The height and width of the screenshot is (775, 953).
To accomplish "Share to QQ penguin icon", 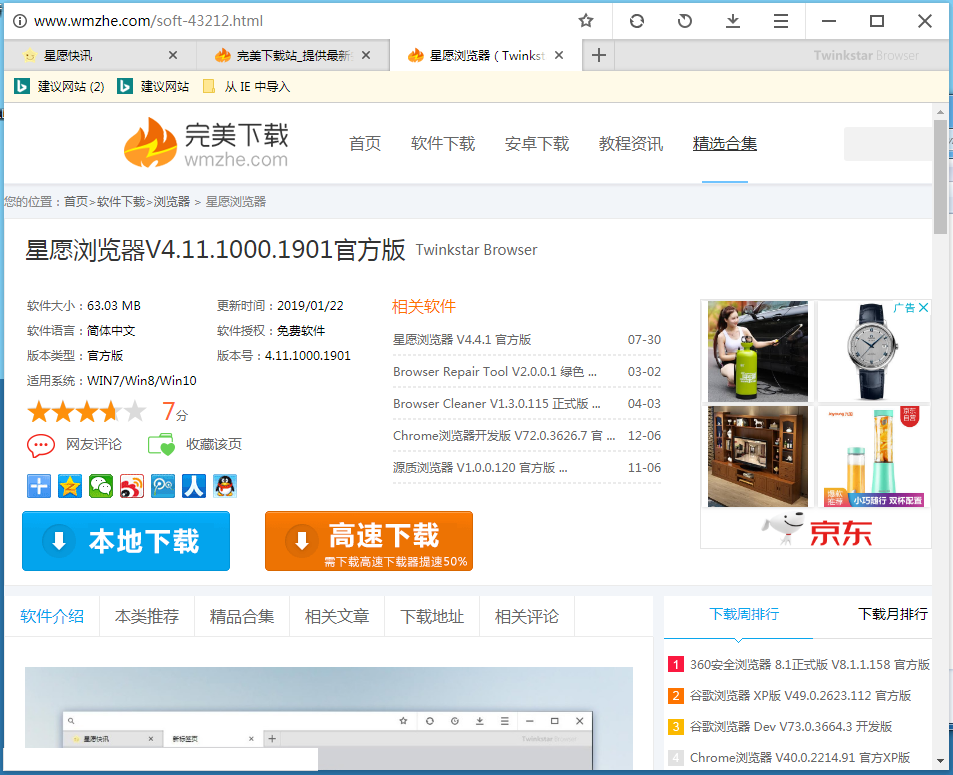I will click(225, 486).
